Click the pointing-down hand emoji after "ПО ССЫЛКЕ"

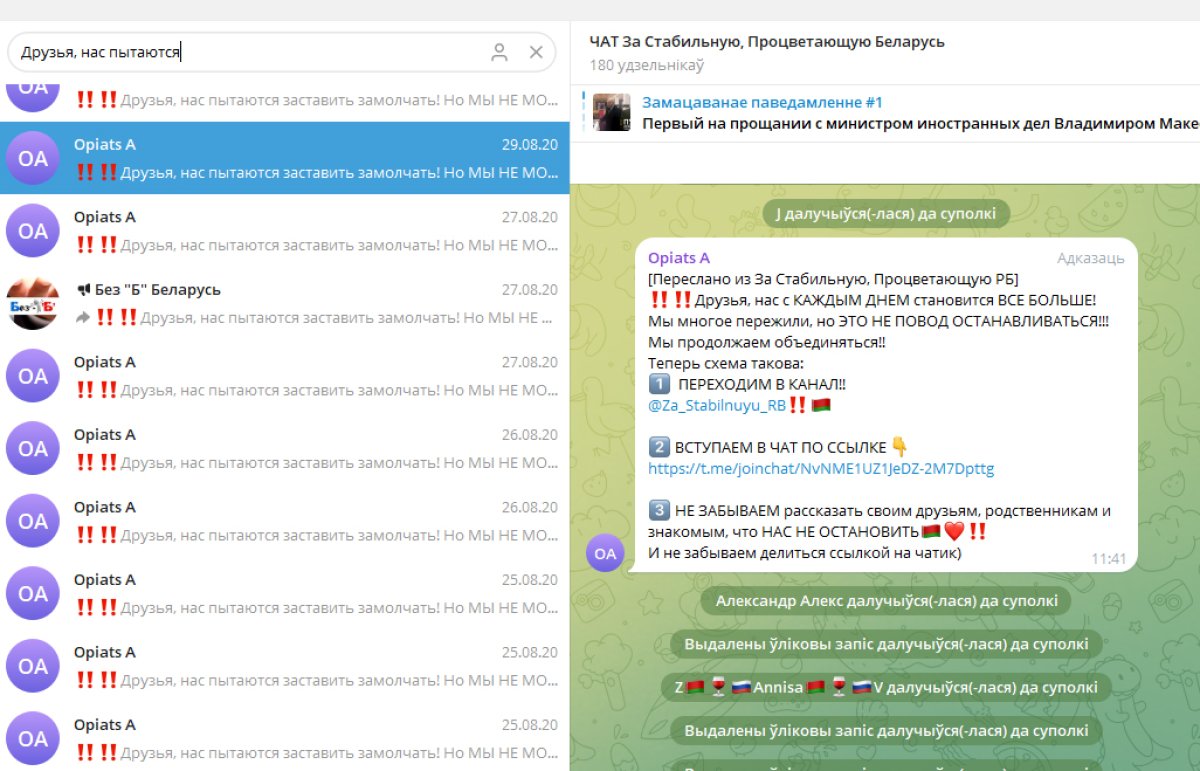[900, 447]
